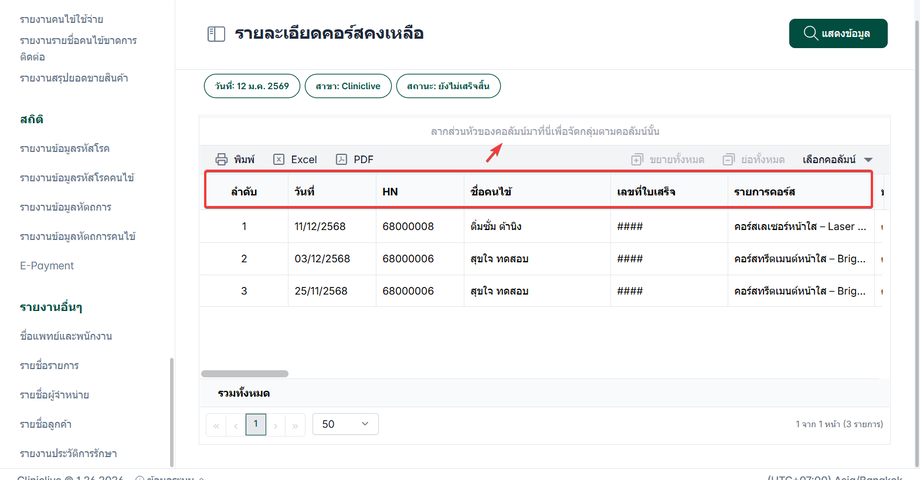The height and width of the screenshot is (480, 920).
Task: Open รายงานข้อมูลหัตถการคนไข้ in the sidebar
Action: pos(77,236)
